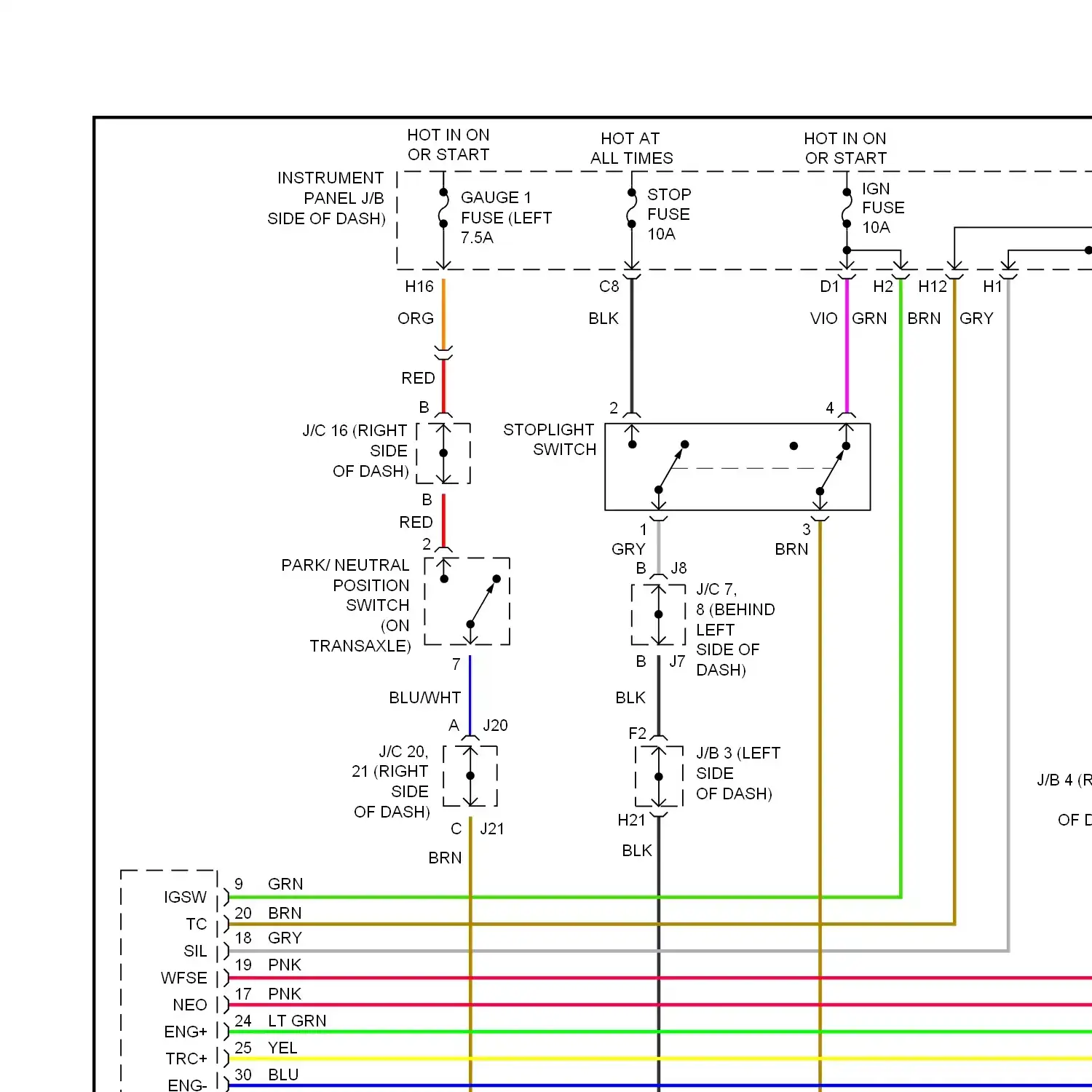Screen dimensions: 1092x1092
Task: Click the stoplight switch component box
Action: pyautogui.click(x=737, y=467)
